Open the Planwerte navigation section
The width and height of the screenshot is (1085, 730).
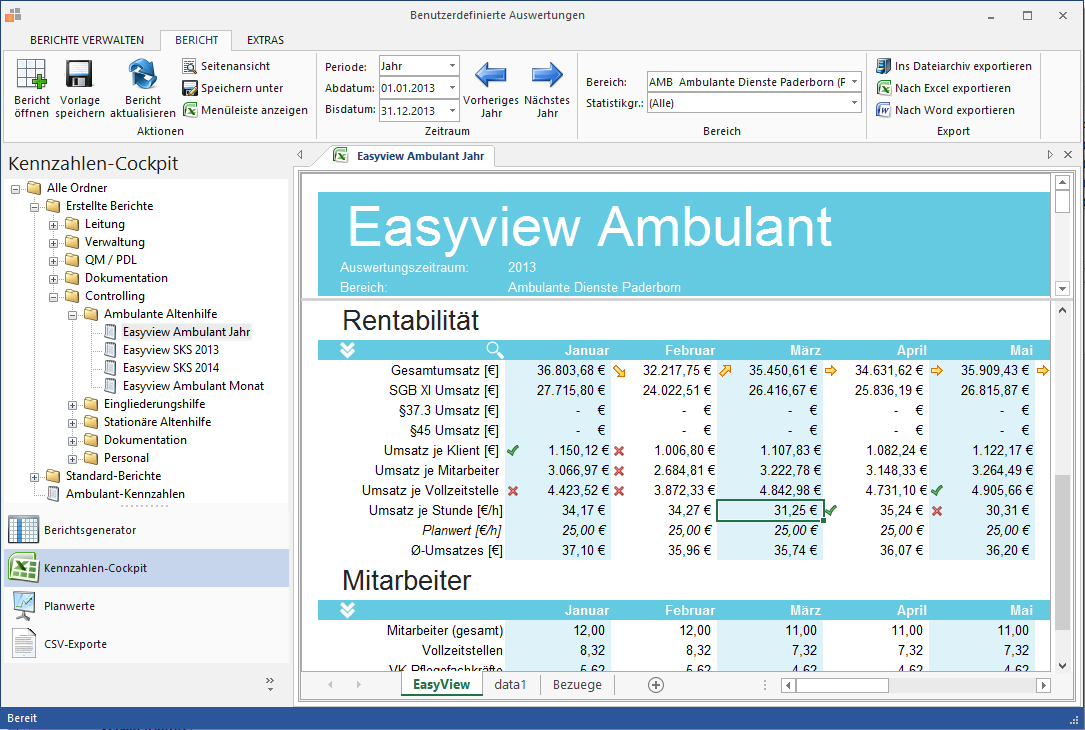(70, 606)
